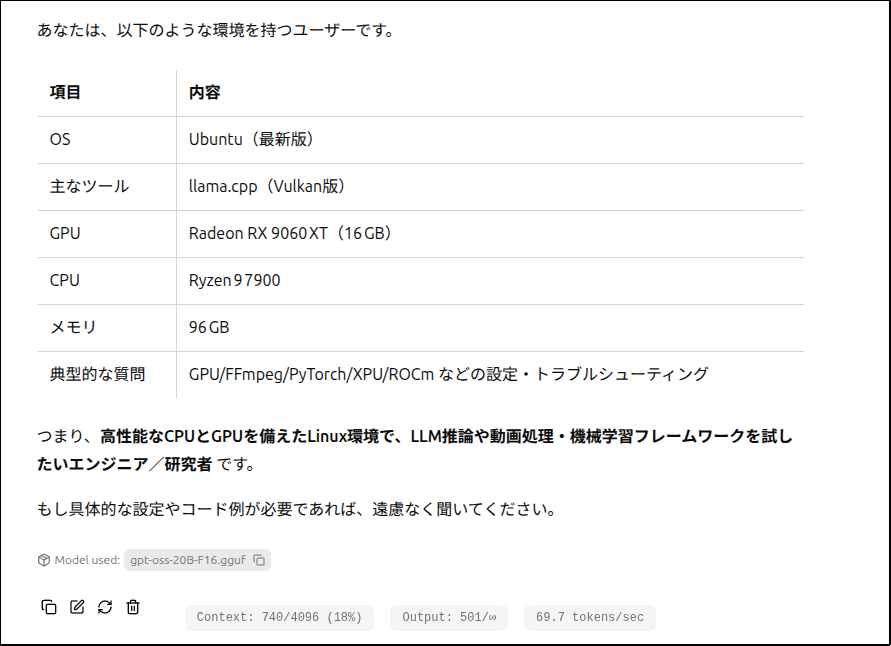
Task: Regenerate the response with the refresh icon
Action: pos(105,607)
